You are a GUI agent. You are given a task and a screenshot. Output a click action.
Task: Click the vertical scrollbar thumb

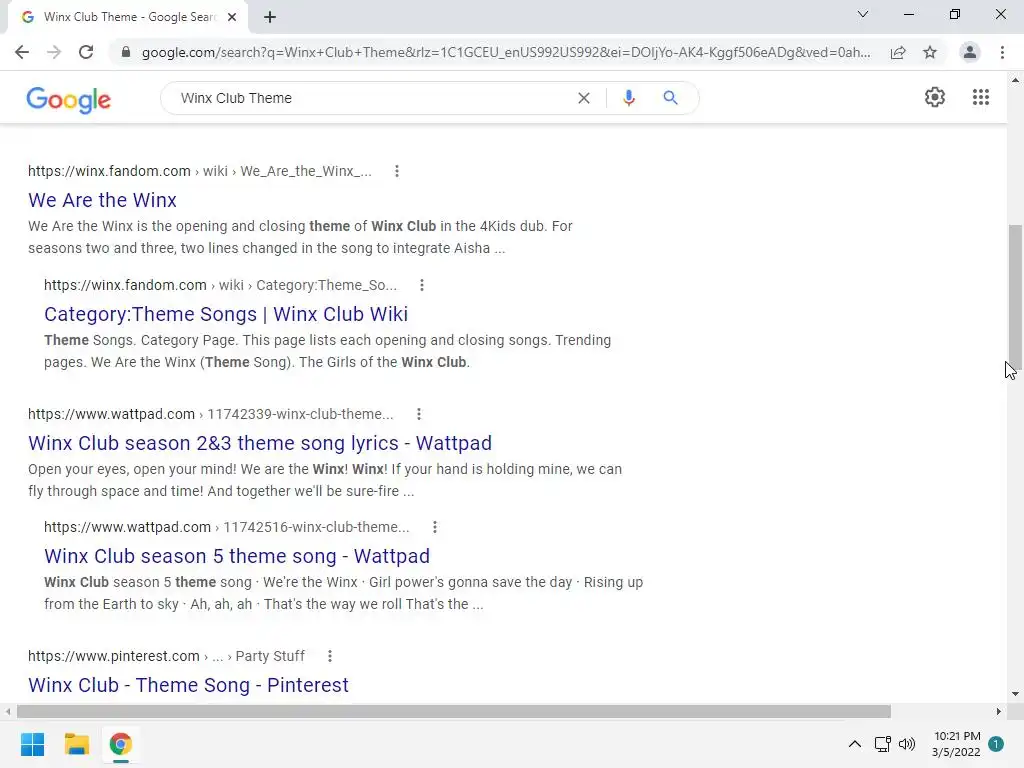coord(1015,298)
